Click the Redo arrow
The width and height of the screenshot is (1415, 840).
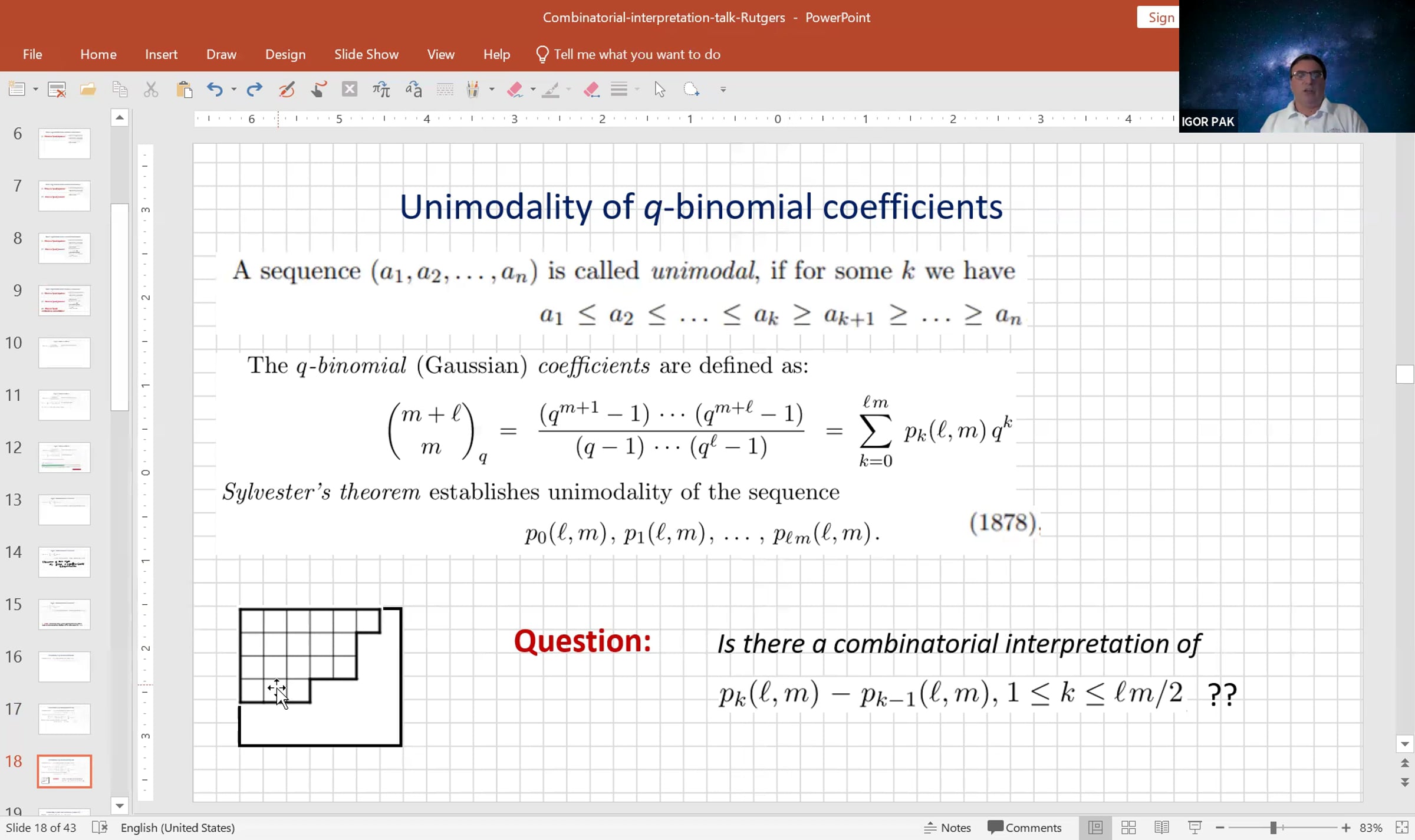(254, 90)
